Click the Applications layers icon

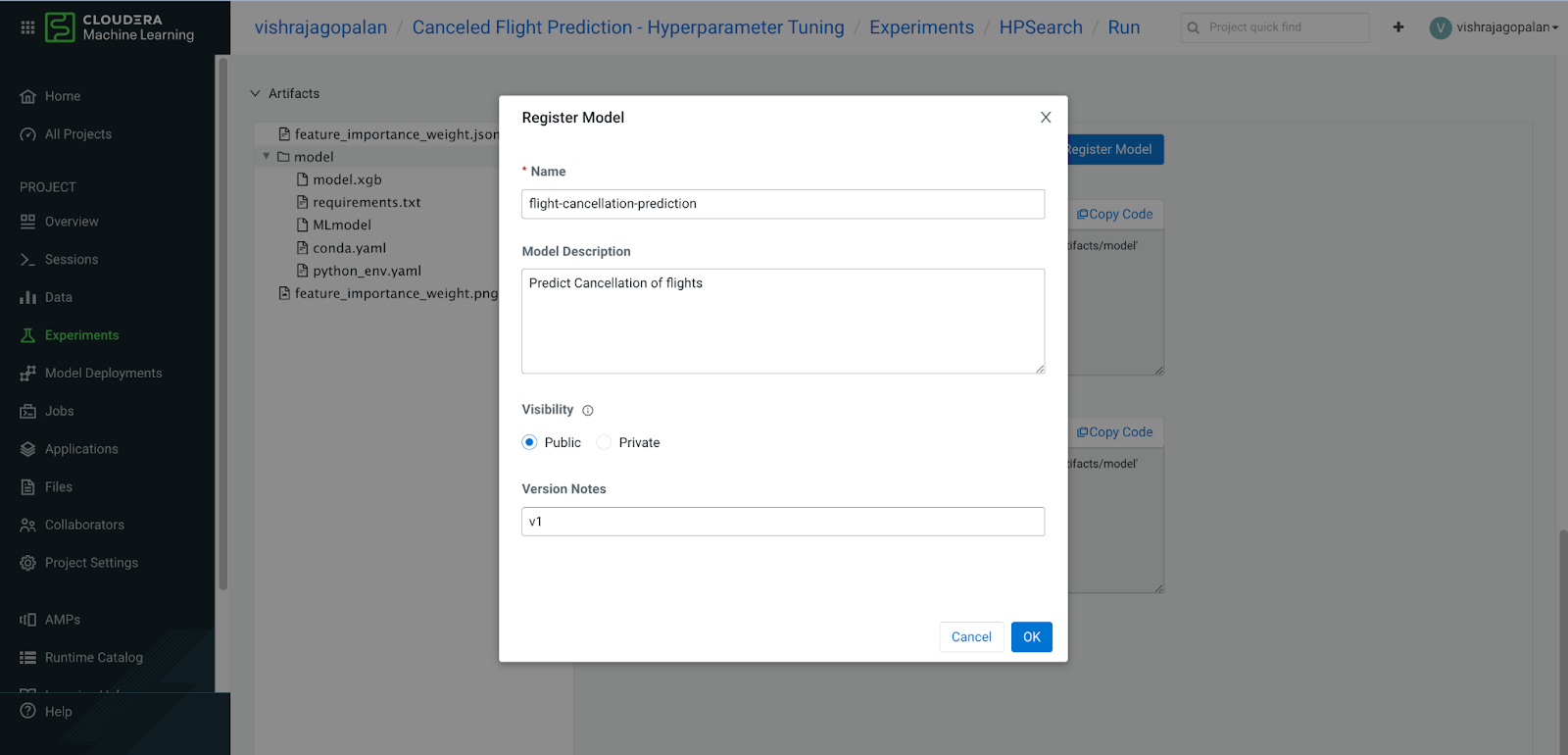[x=27, y=449]
